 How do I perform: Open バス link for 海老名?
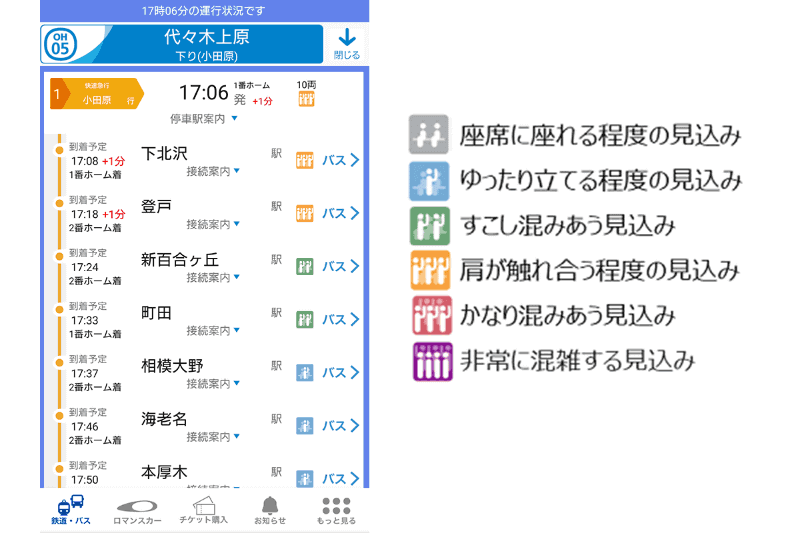point(340,426)
